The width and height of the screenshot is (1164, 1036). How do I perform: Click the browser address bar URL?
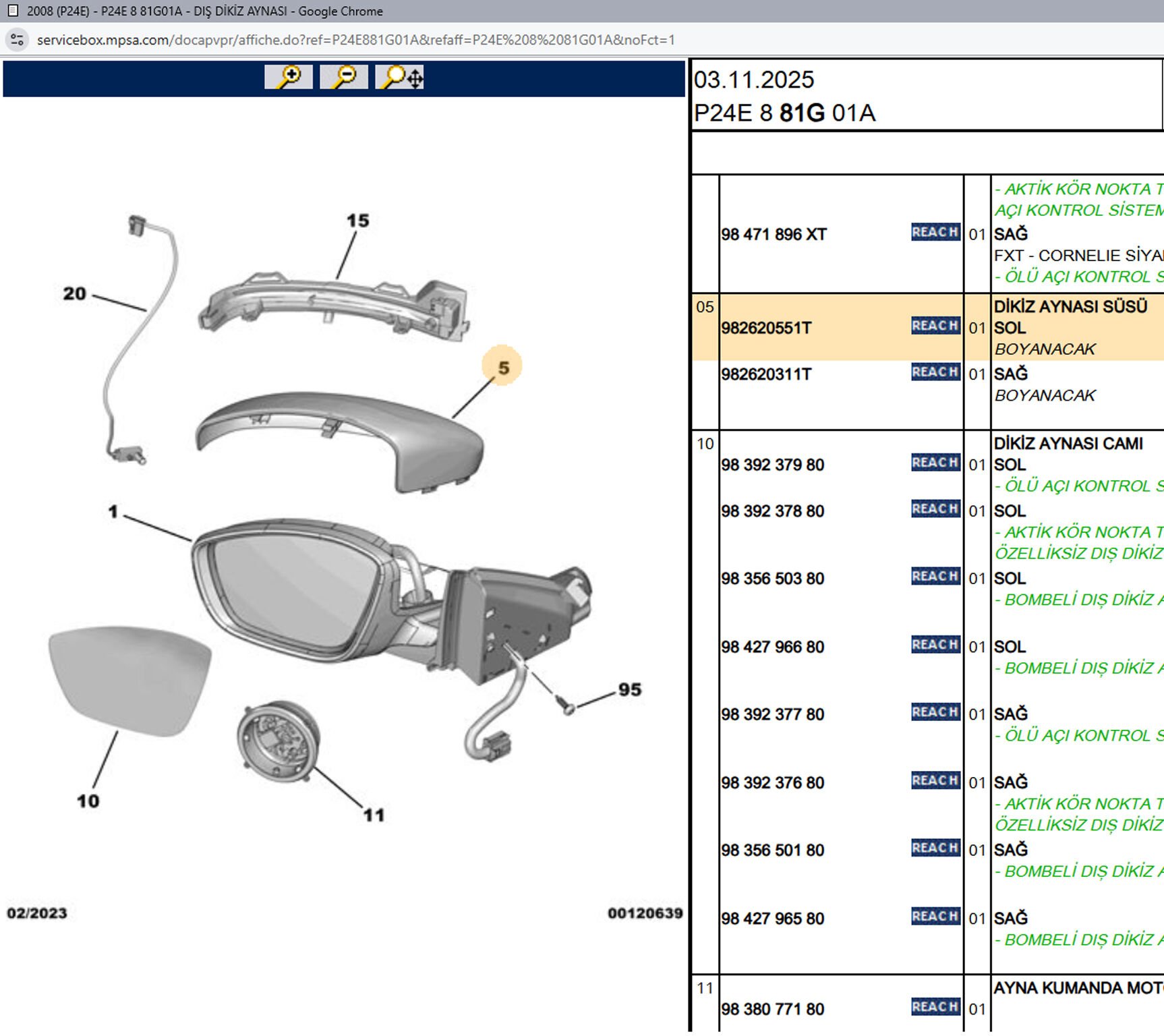pyautogui.click(x=355, y=40)
